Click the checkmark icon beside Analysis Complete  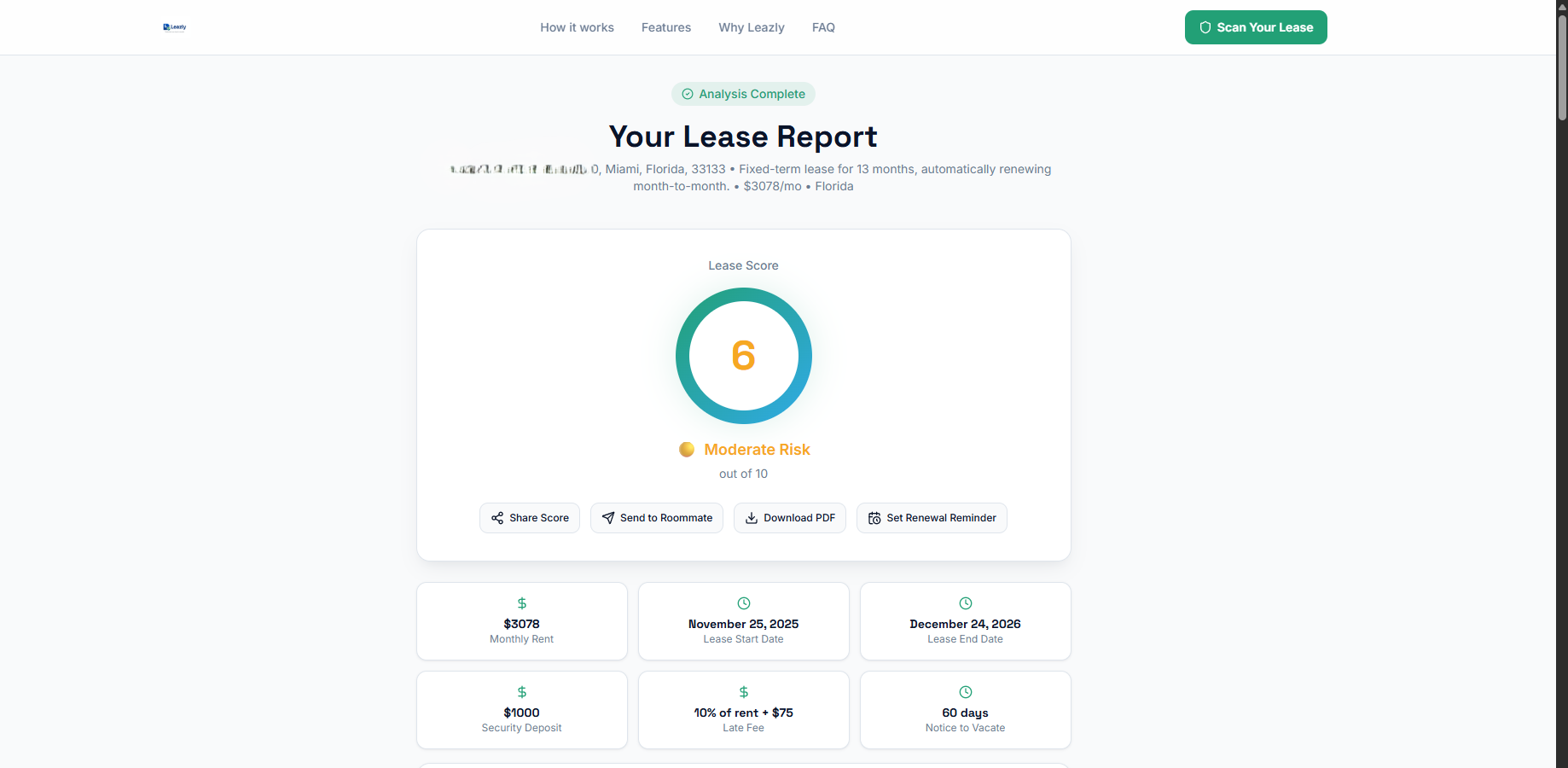688,94
